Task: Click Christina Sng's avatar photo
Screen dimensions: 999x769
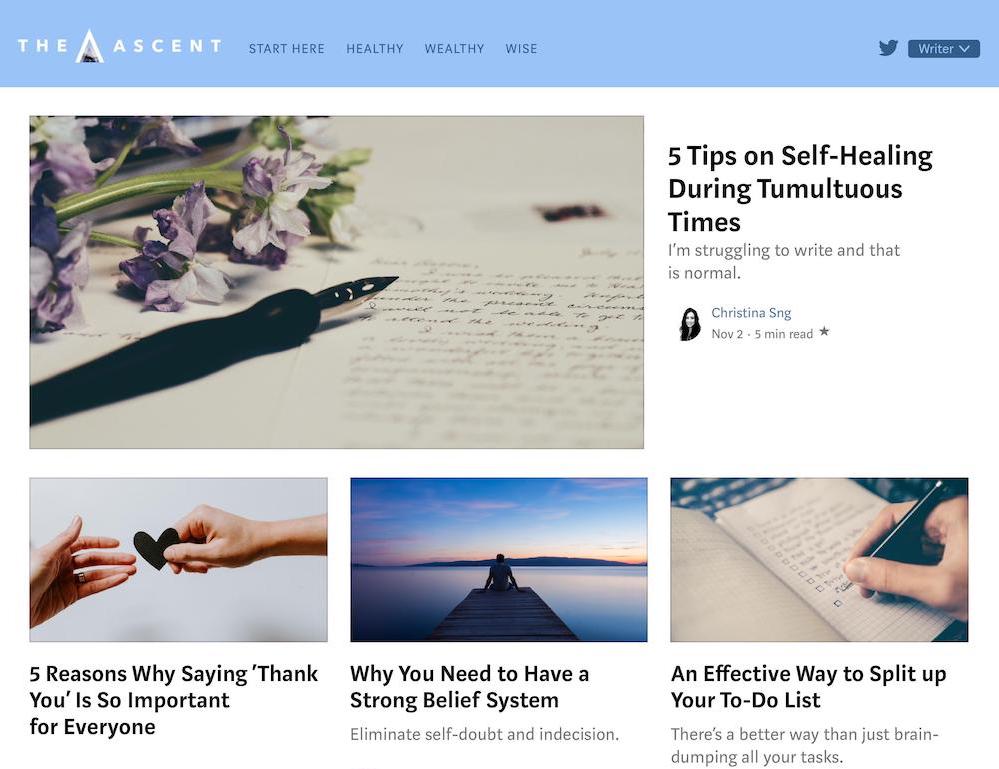Action: (689, 324)
